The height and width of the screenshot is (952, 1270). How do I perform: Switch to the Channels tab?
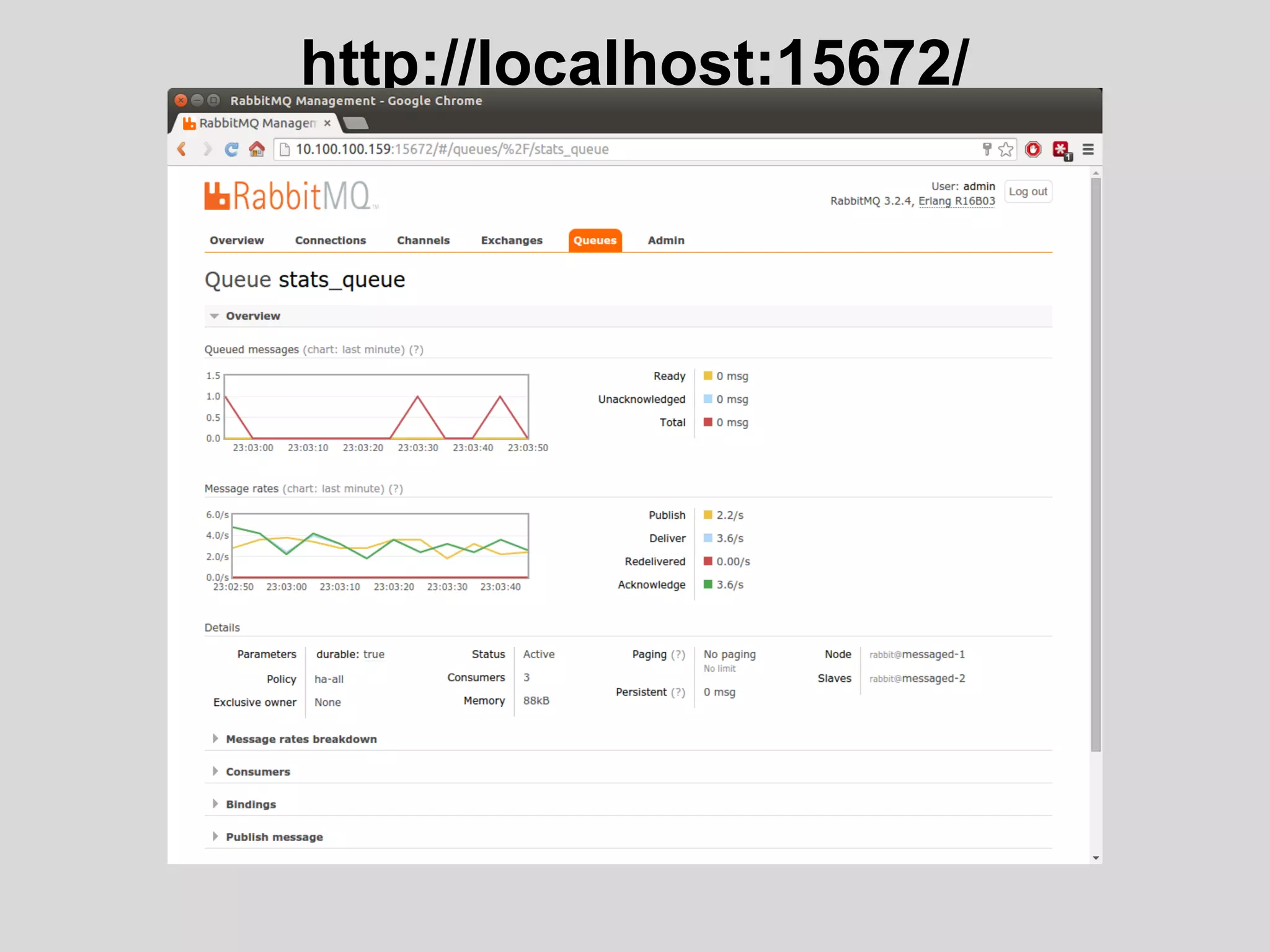pos(424,240)
